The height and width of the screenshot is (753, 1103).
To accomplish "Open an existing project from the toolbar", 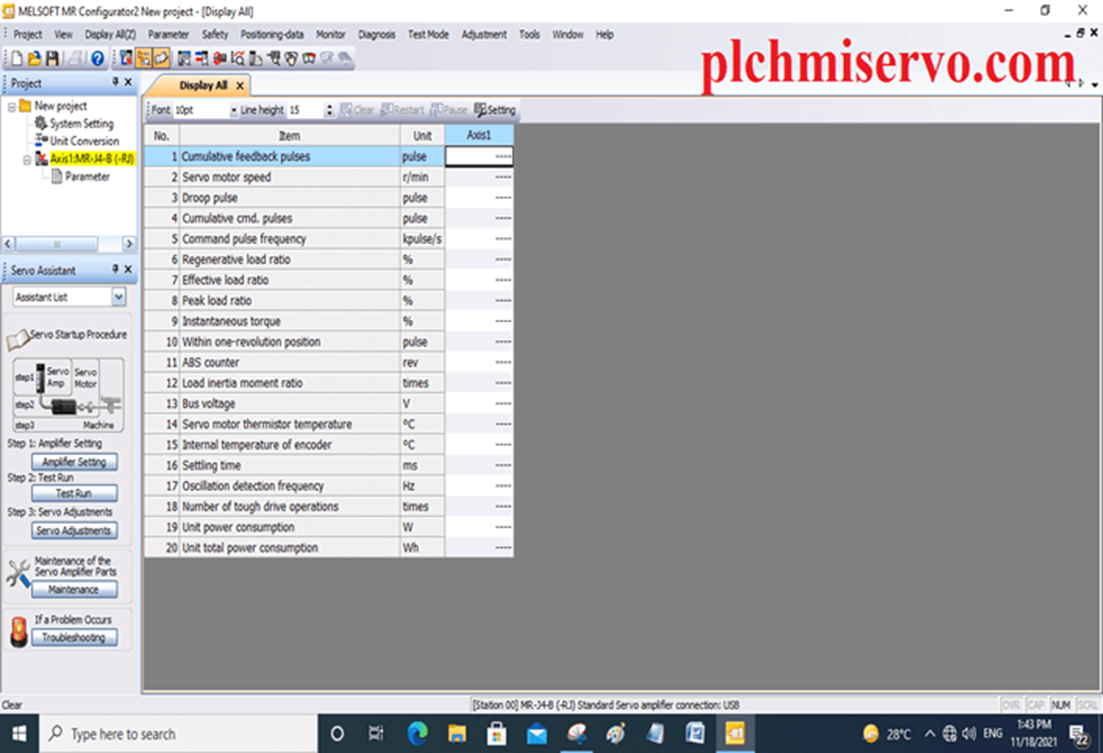I will point(33,57).
